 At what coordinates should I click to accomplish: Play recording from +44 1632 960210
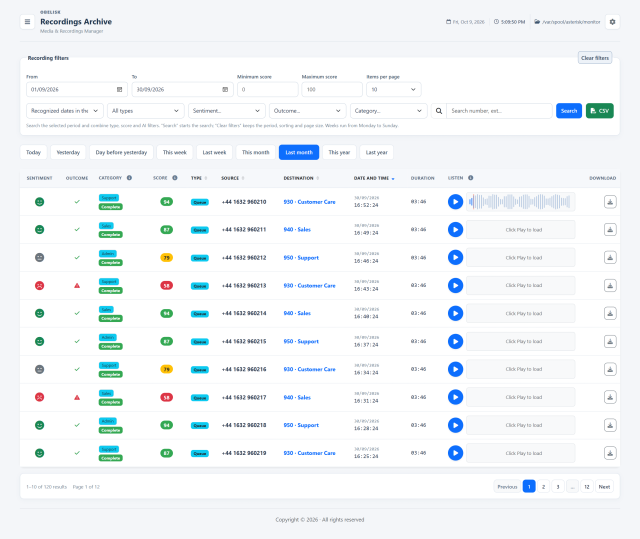tap(455, 202)
